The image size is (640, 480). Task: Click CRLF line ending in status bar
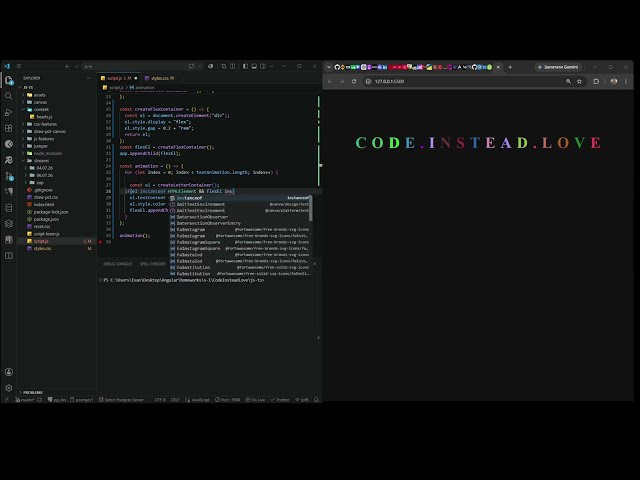point(175,400)
